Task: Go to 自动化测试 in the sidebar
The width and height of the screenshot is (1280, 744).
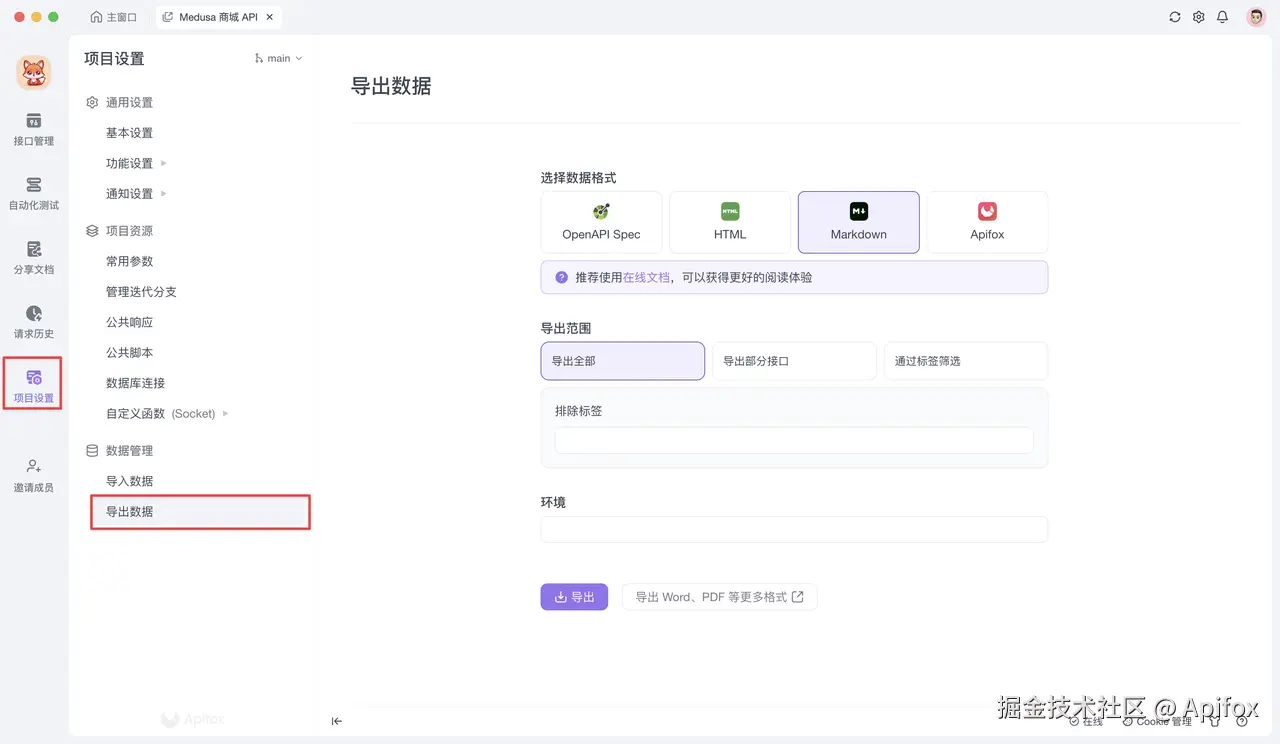Action: 34,193
